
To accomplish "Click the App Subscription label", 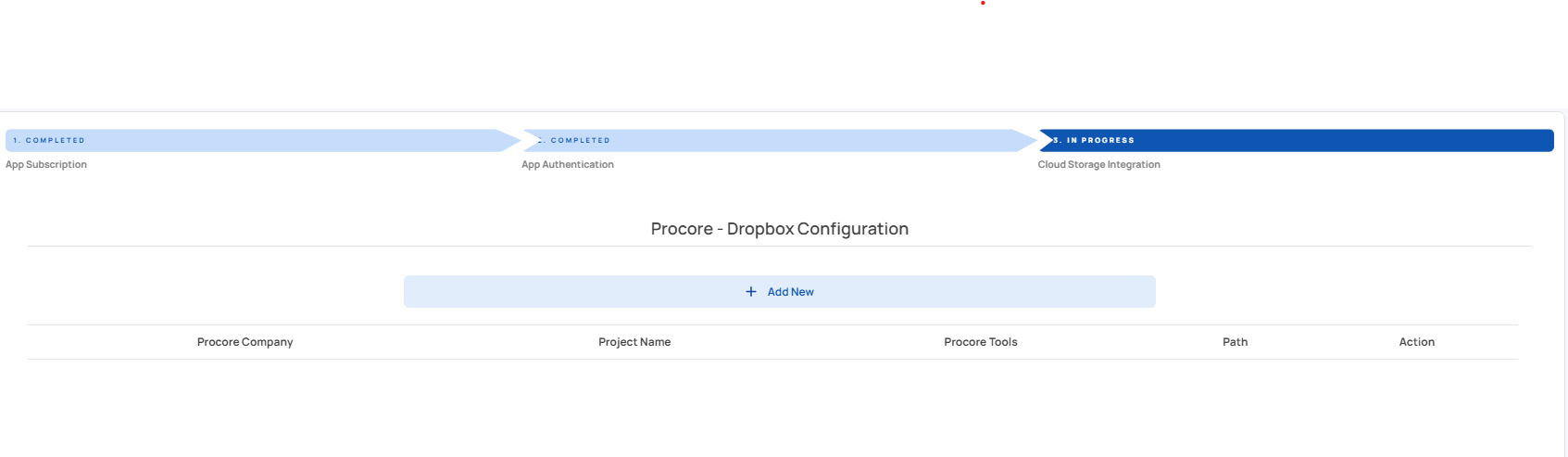I will [x=46, y=164].
